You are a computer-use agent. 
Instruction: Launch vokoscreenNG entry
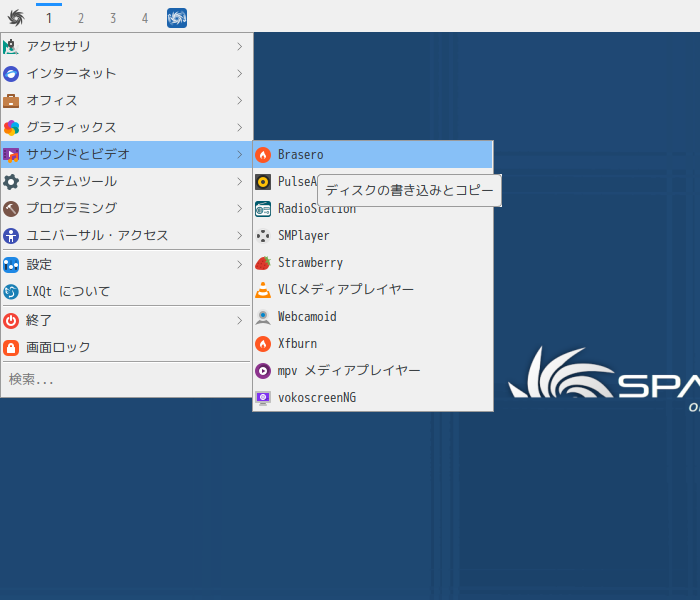pos(373,398)
